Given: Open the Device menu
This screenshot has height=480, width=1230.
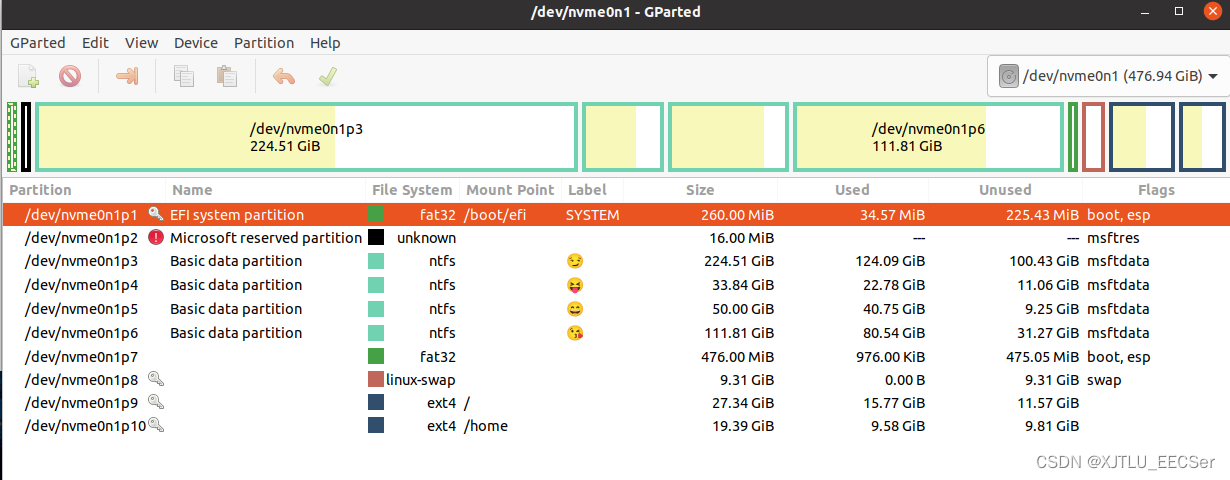Looking at the screenshot, I should tap(196, 43).
